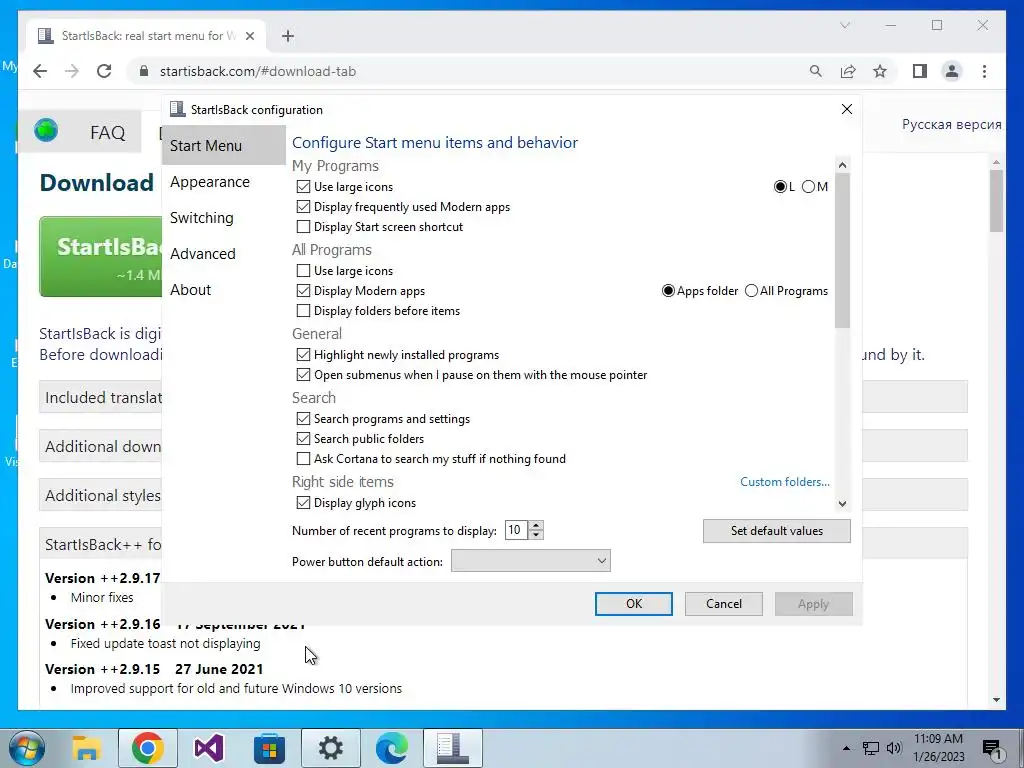The image size is (1024, 768).
Task: Click Cancel in configuration dialog
Action: [724, 604]
